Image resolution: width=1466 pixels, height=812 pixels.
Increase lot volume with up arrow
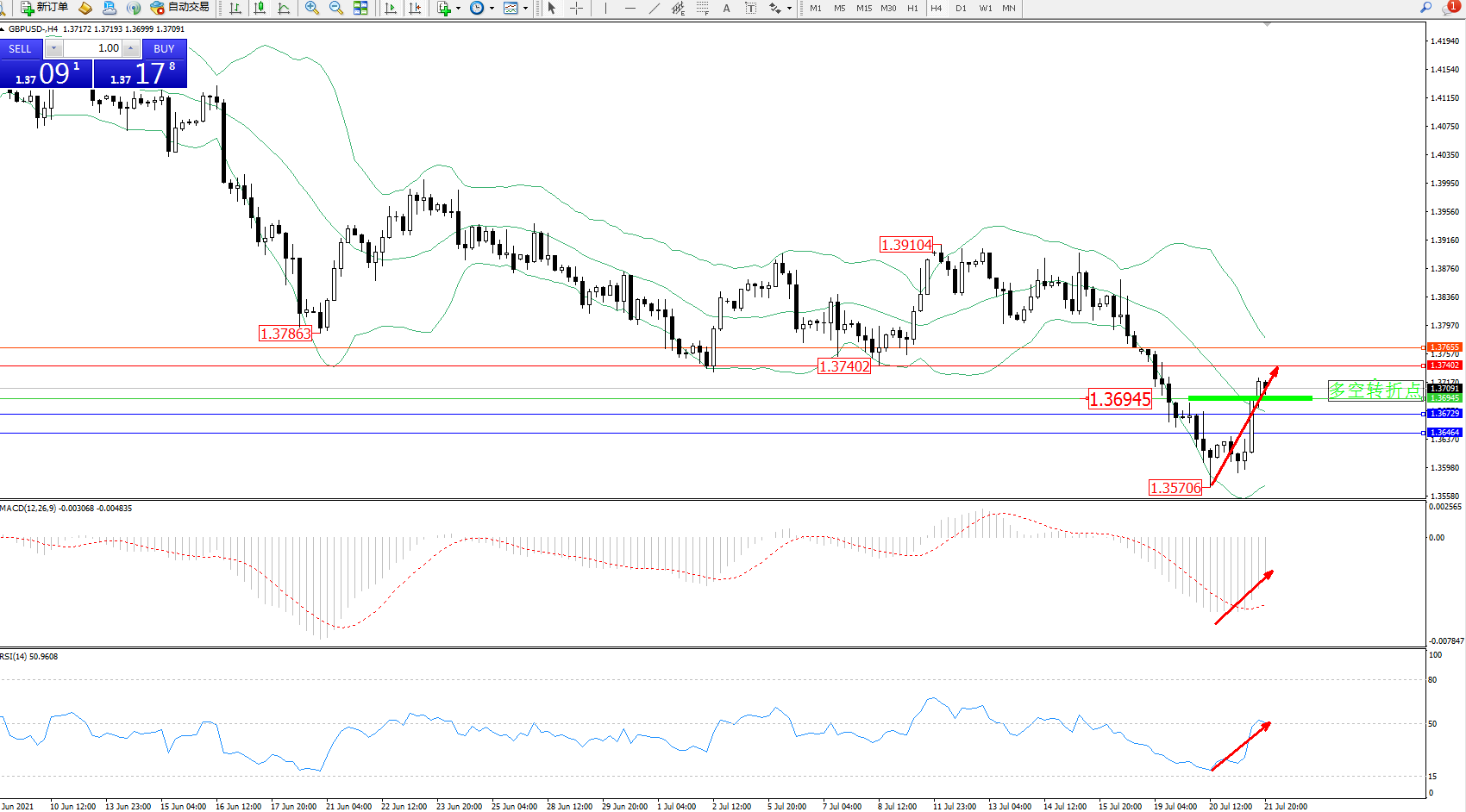point(130,48)
